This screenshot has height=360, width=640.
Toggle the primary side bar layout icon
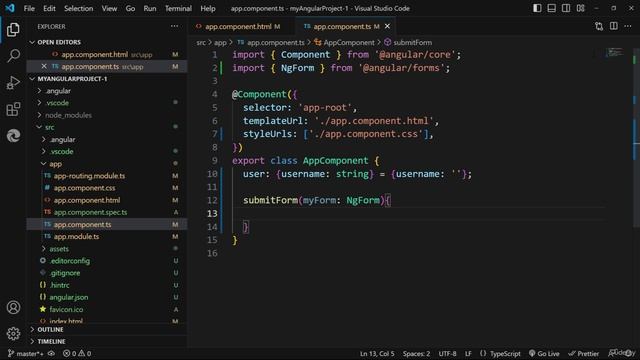point(537,8)
